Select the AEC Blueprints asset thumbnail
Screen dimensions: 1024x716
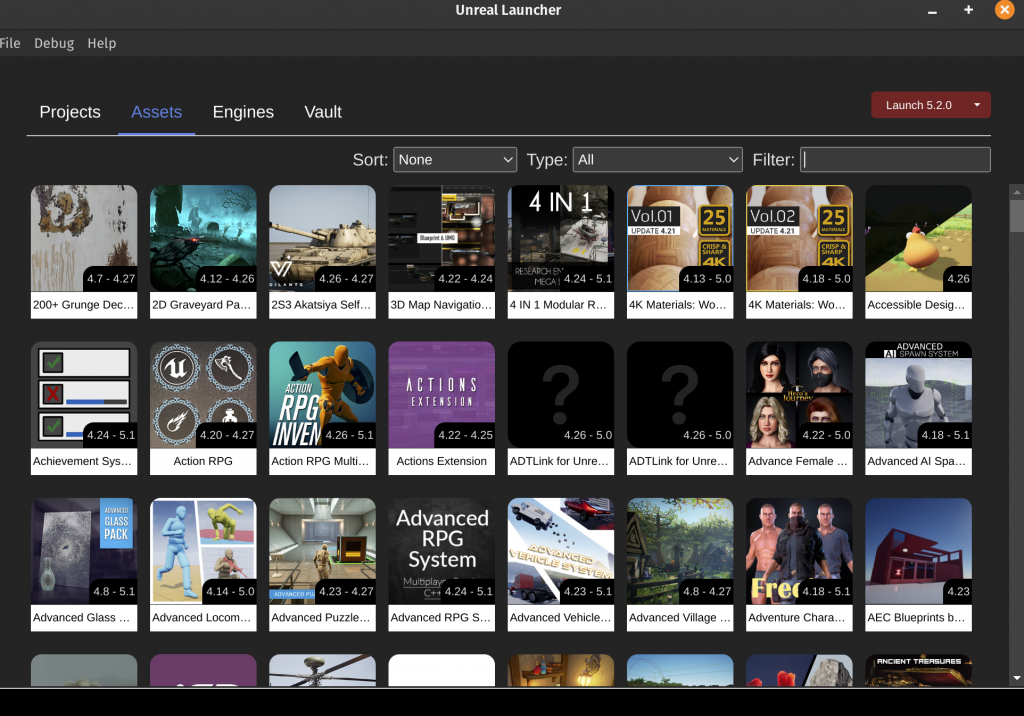[918, 551]
